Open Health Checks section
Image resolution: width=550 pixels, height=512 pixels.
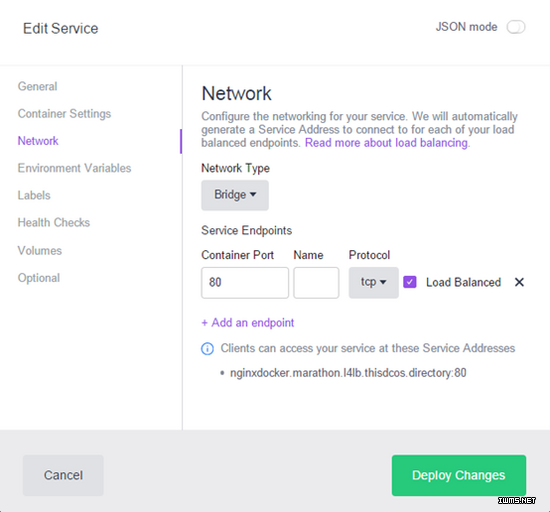pyautogui.click(x=54, y=223)
